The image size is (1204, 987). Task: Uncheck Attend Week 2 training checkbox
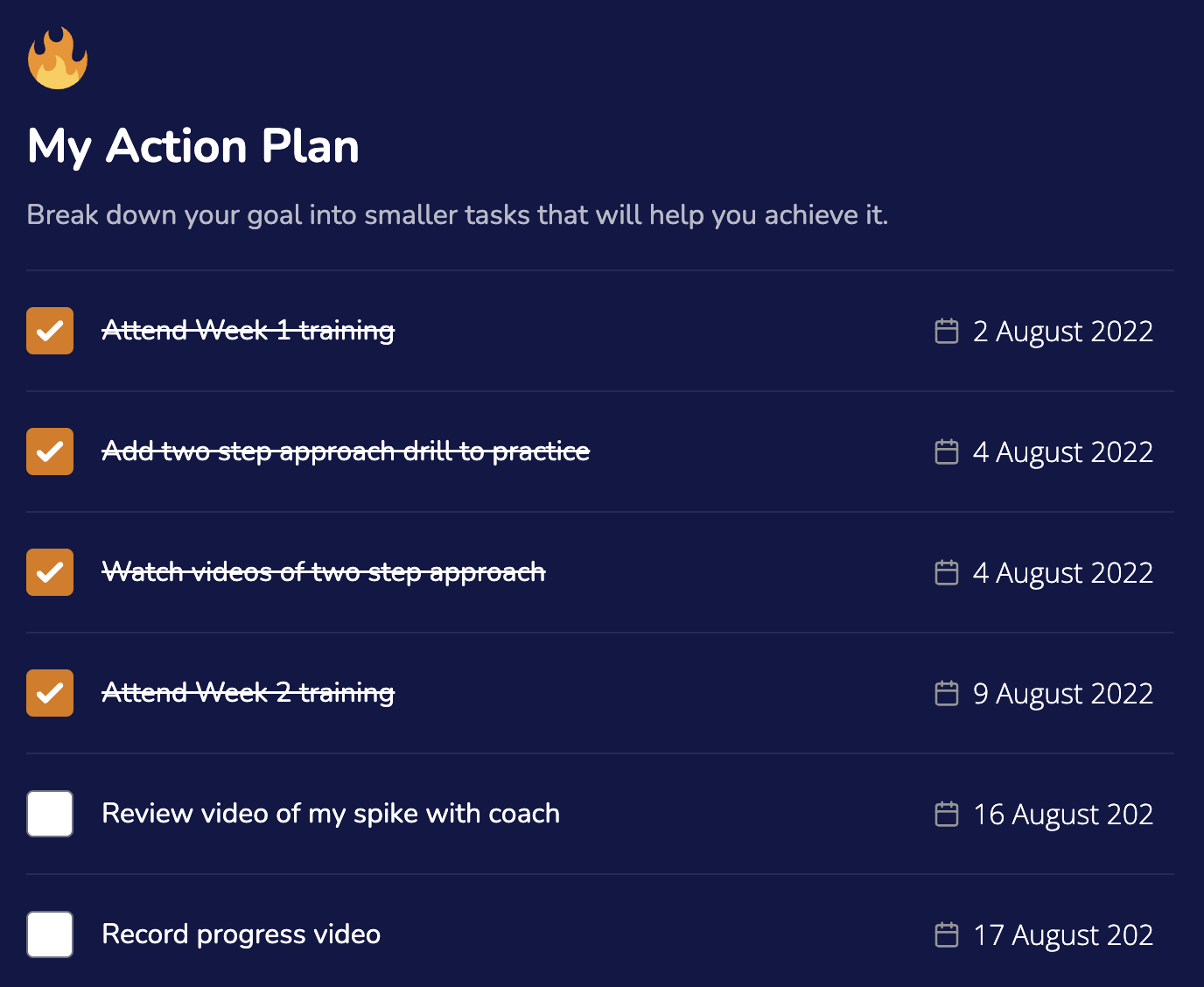[50, 693]
